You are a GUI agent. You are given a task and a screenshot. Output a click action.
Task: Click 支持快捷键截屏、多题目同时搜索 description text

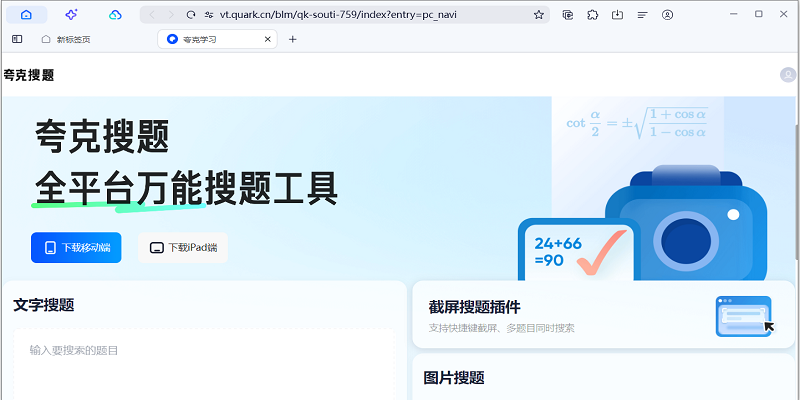(x=501, y=328)
